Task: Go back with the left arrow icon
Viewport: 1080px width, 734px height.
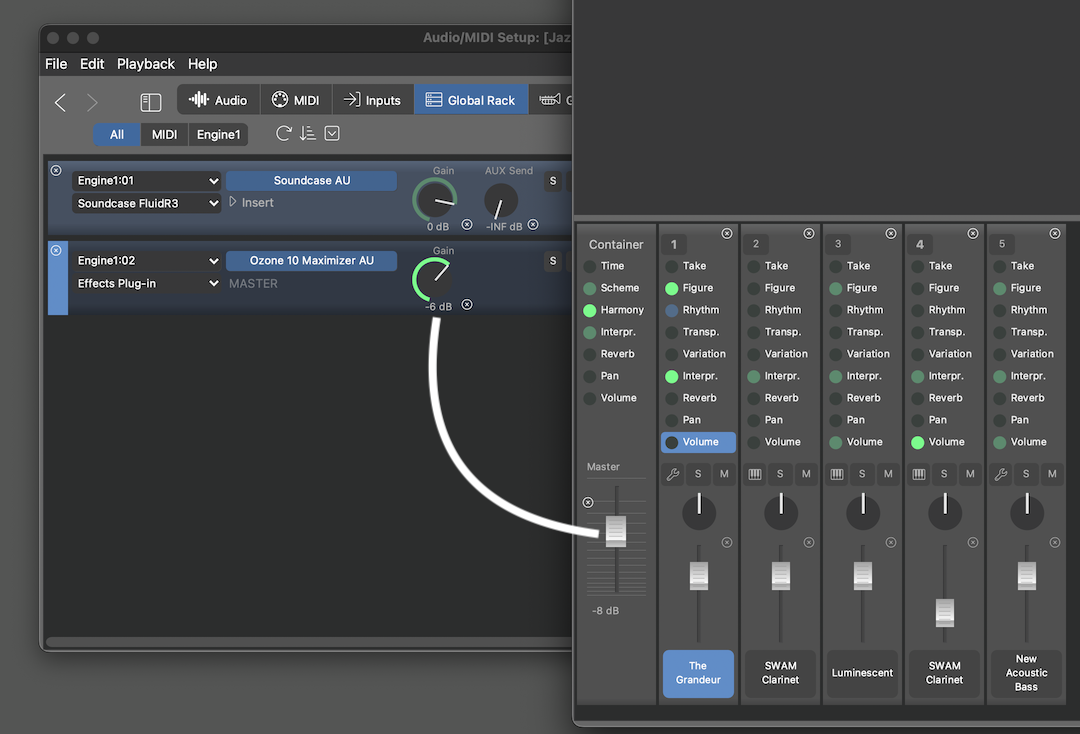Action: tap(61, 103)
